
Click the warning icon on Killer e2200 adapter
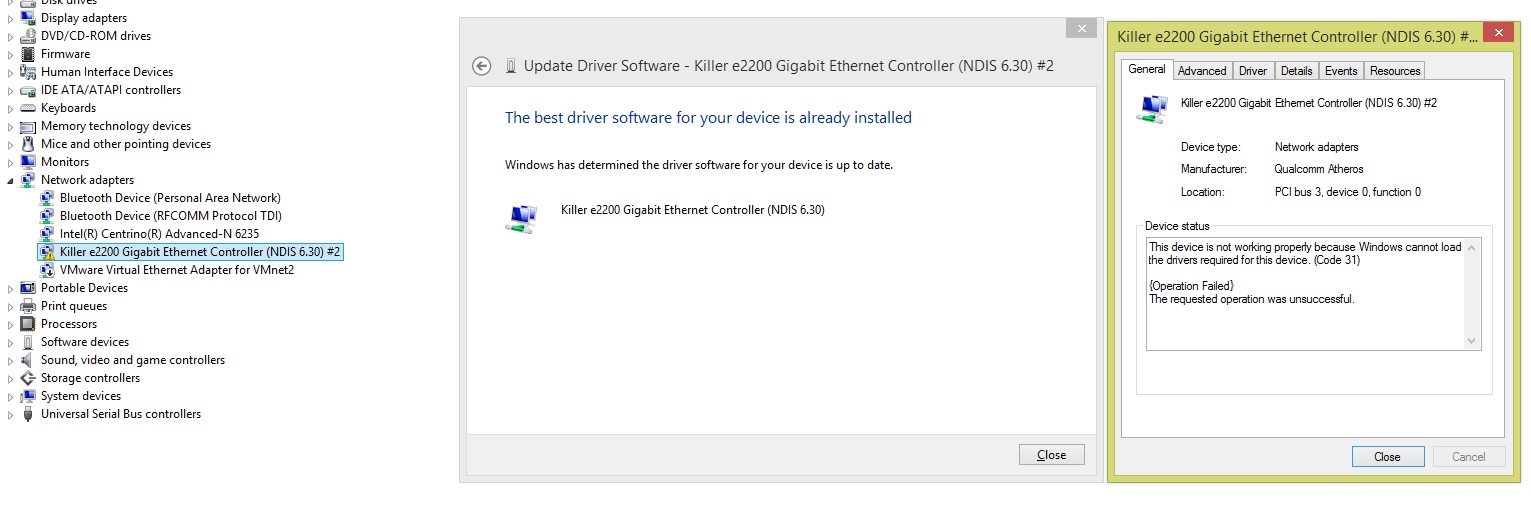[x=47, y=252]
